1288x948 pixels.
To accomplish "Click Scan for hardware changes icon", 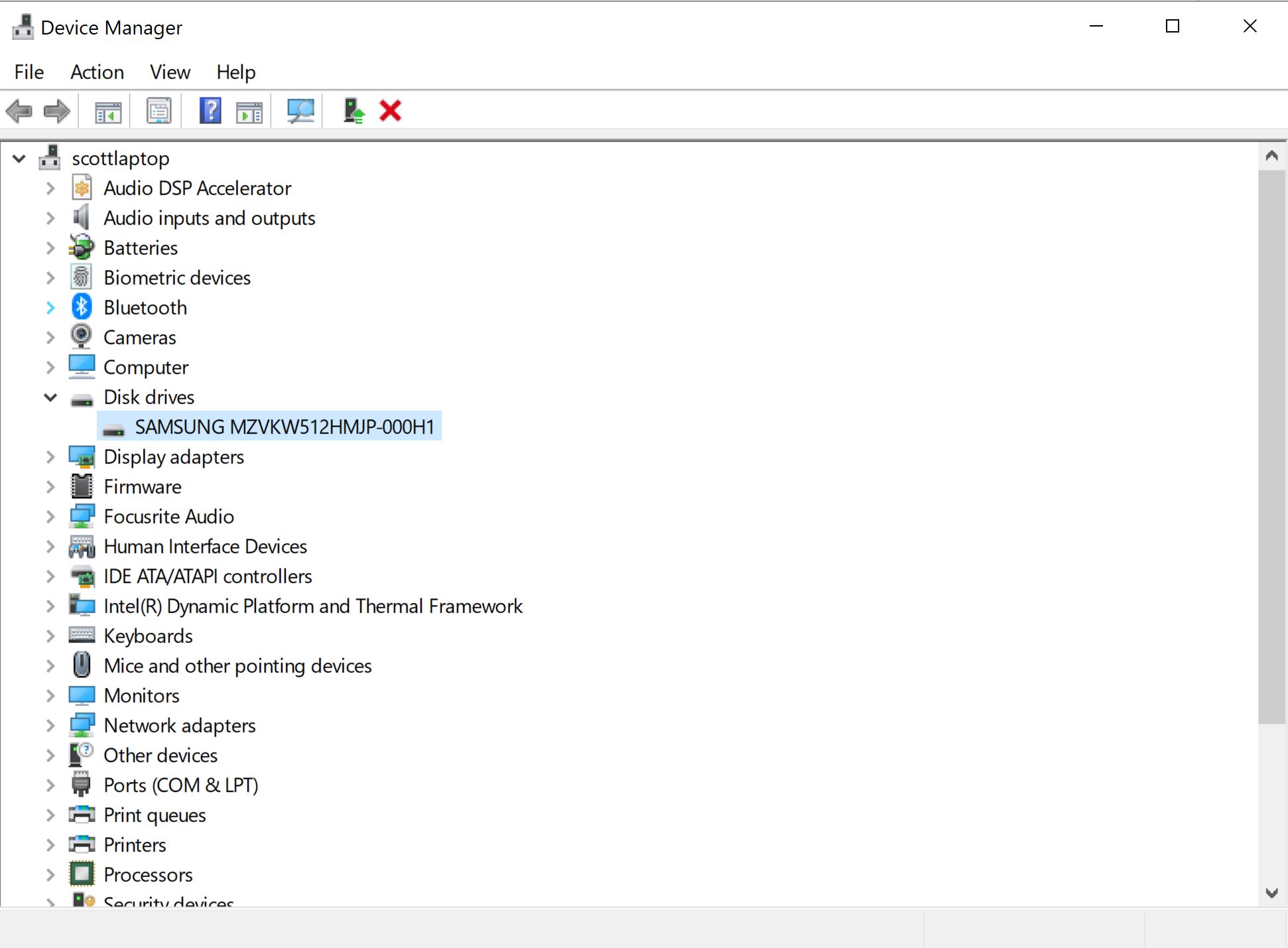I will [x=299, y=110].
